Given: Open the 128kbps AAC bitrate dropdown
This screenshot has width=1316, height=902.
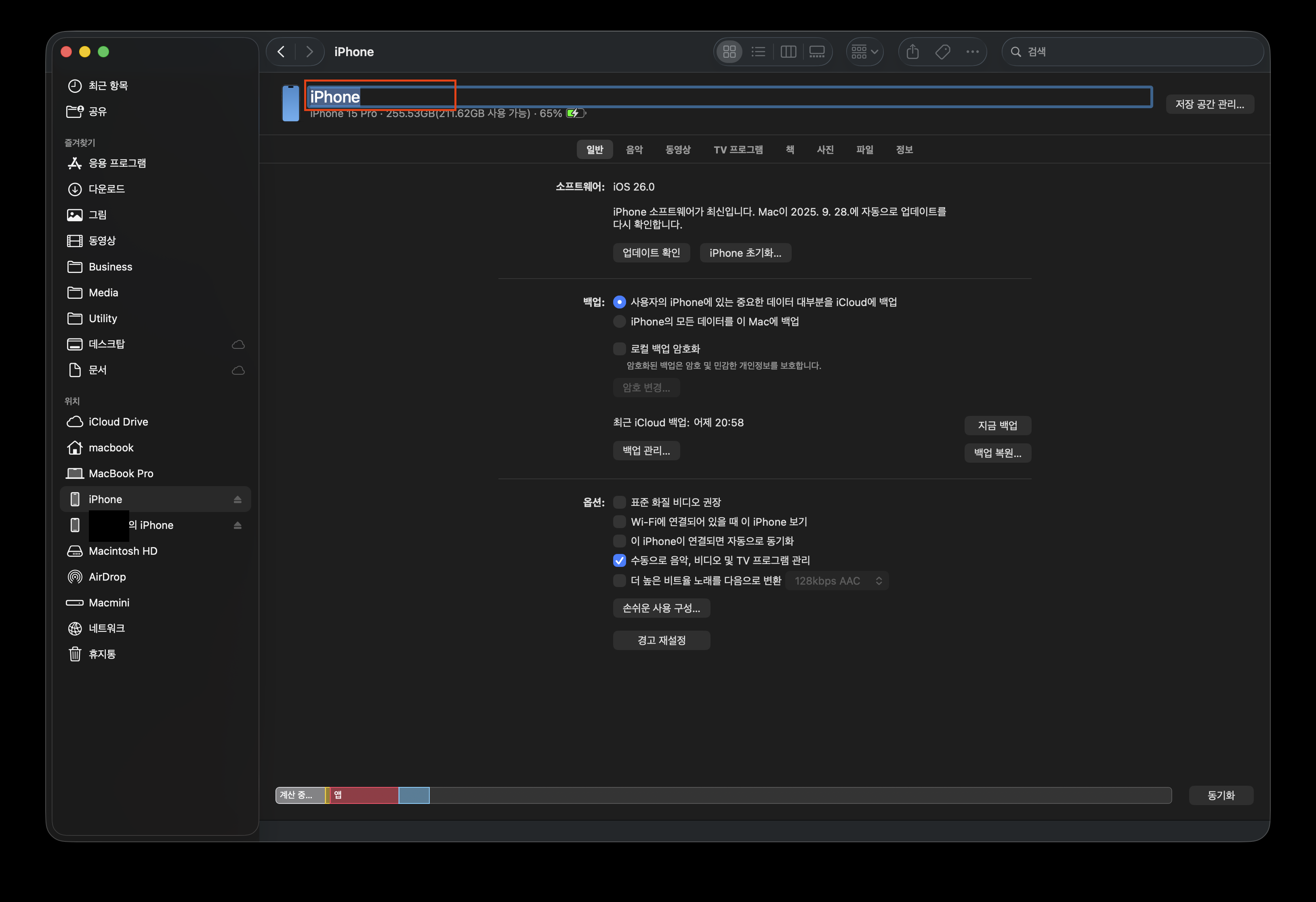Looking at the screenshot, I should [837, 581].
